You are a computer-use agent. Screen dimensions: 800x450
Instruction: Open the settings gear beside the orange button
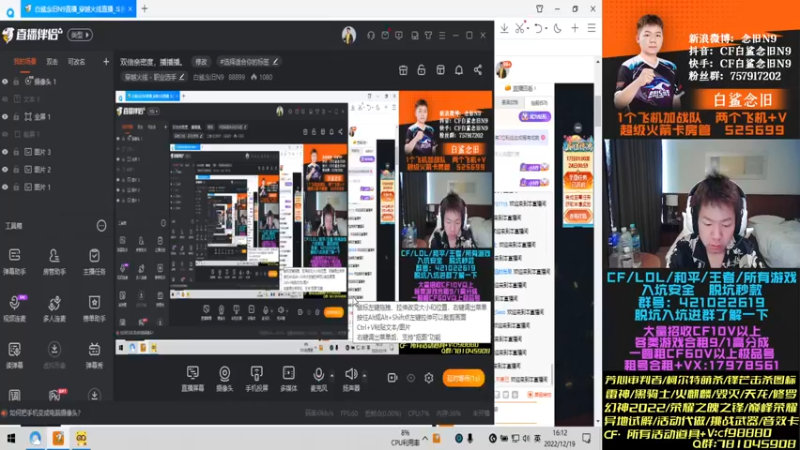[429, 378]
